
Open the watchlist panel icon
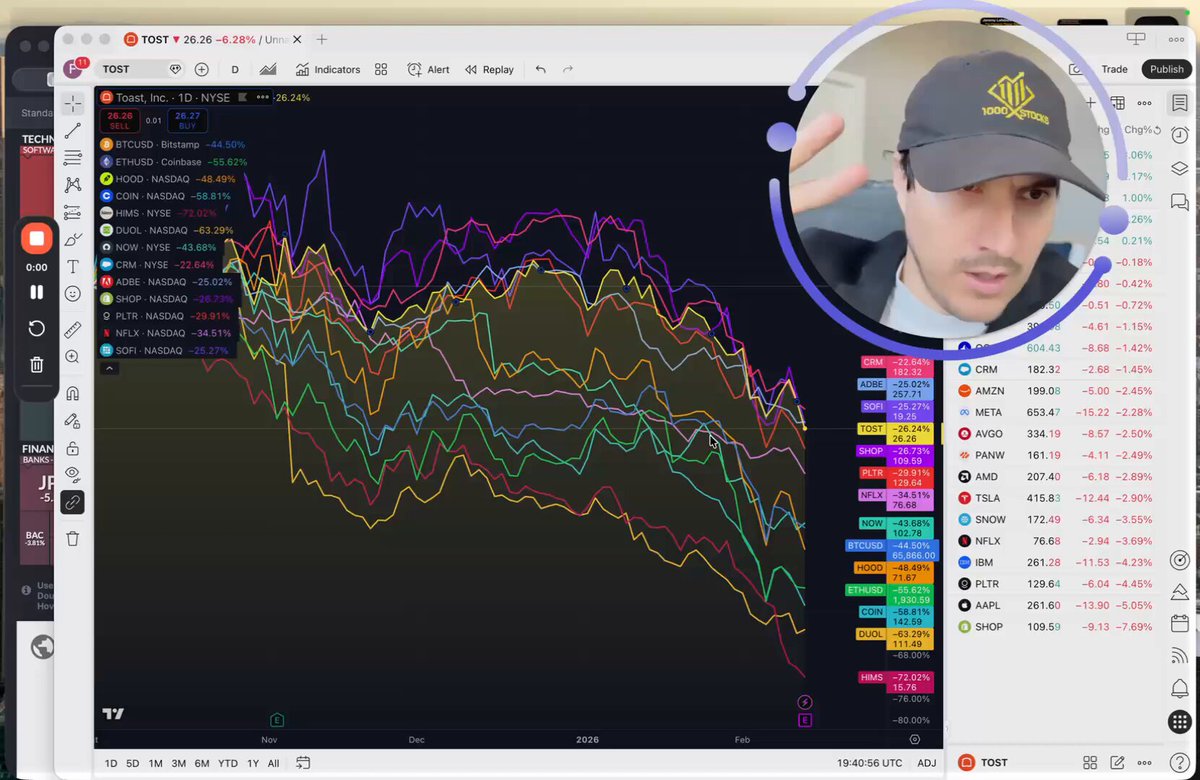(1180, 103)
